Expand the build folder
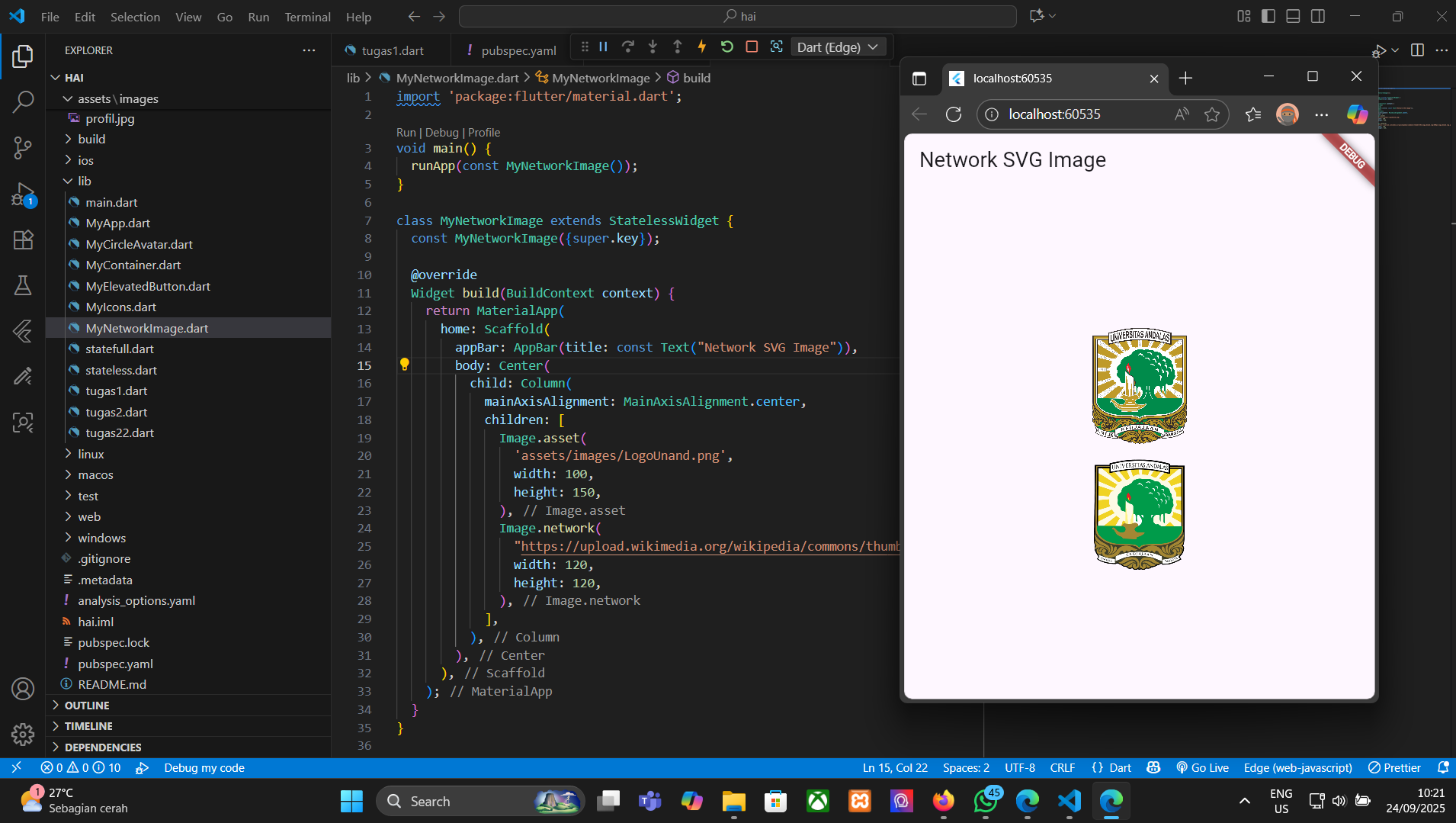This screenshot has width=1456, height=823. [x=91, y=139]
